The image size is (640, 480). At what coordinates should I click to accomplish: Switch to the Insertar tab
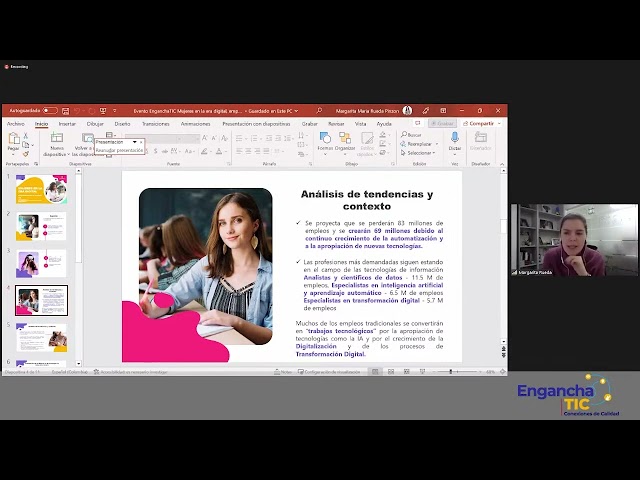[x=67, y=124]
